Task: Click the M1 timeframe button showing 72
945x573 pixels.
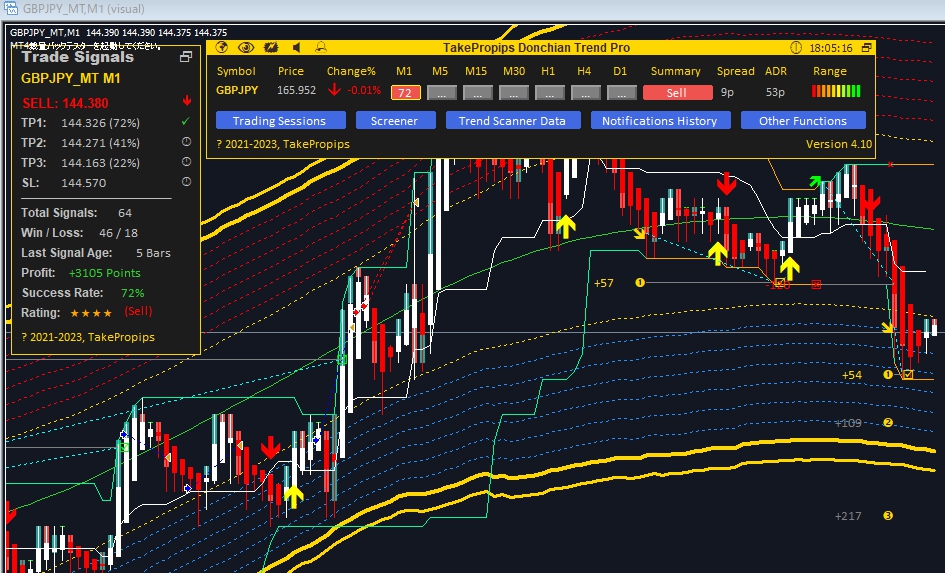Action: click(405, 93)
